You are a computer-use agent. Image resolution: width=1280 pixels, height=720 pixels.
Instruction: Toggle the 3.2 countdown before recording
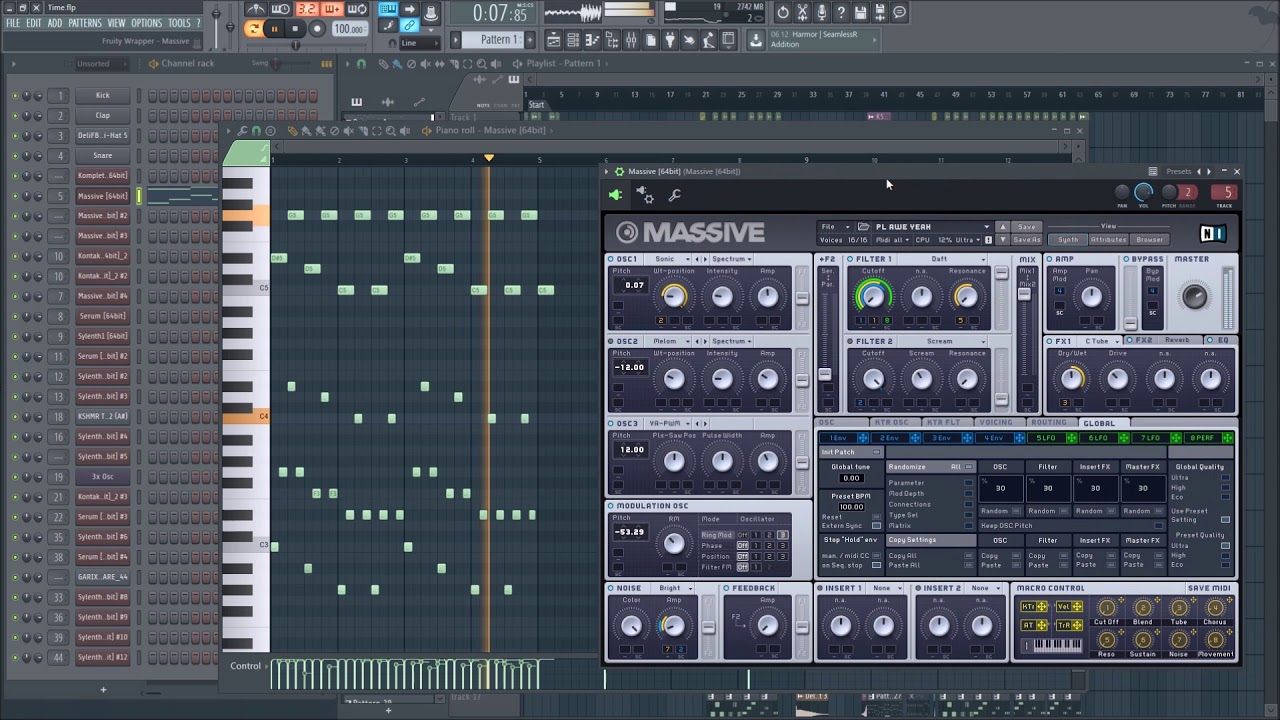click(x=306, y=10)
